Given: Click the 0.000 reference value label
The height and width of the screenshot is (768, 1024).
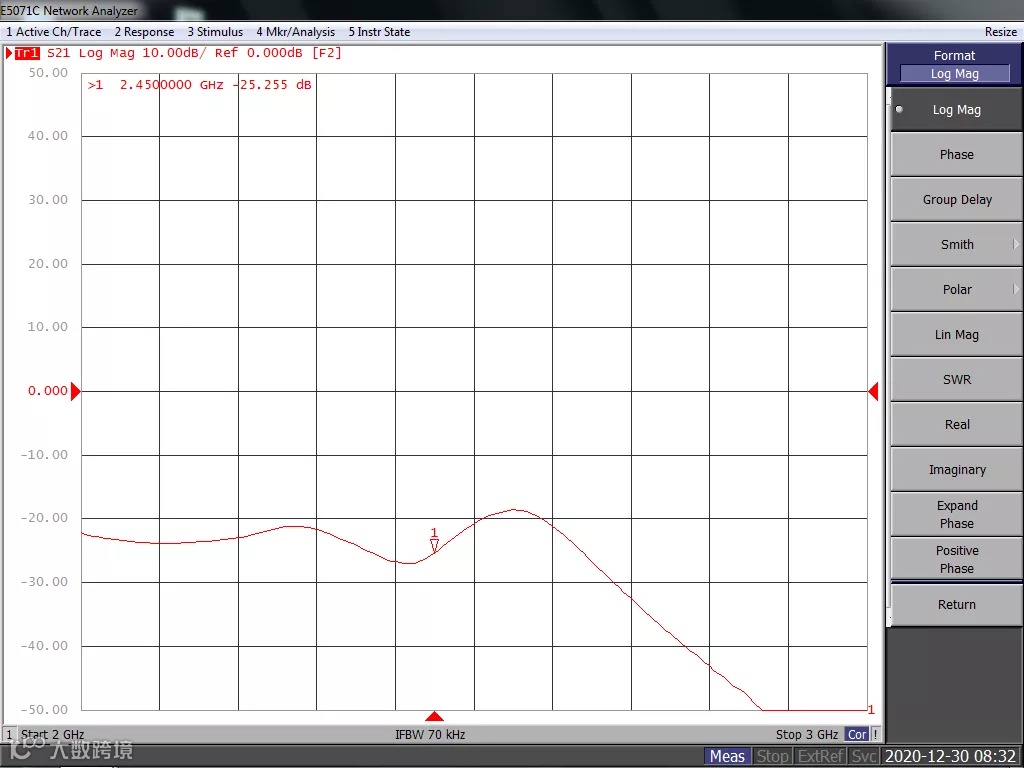Looking at the screenshot, I should click(48, 391).
